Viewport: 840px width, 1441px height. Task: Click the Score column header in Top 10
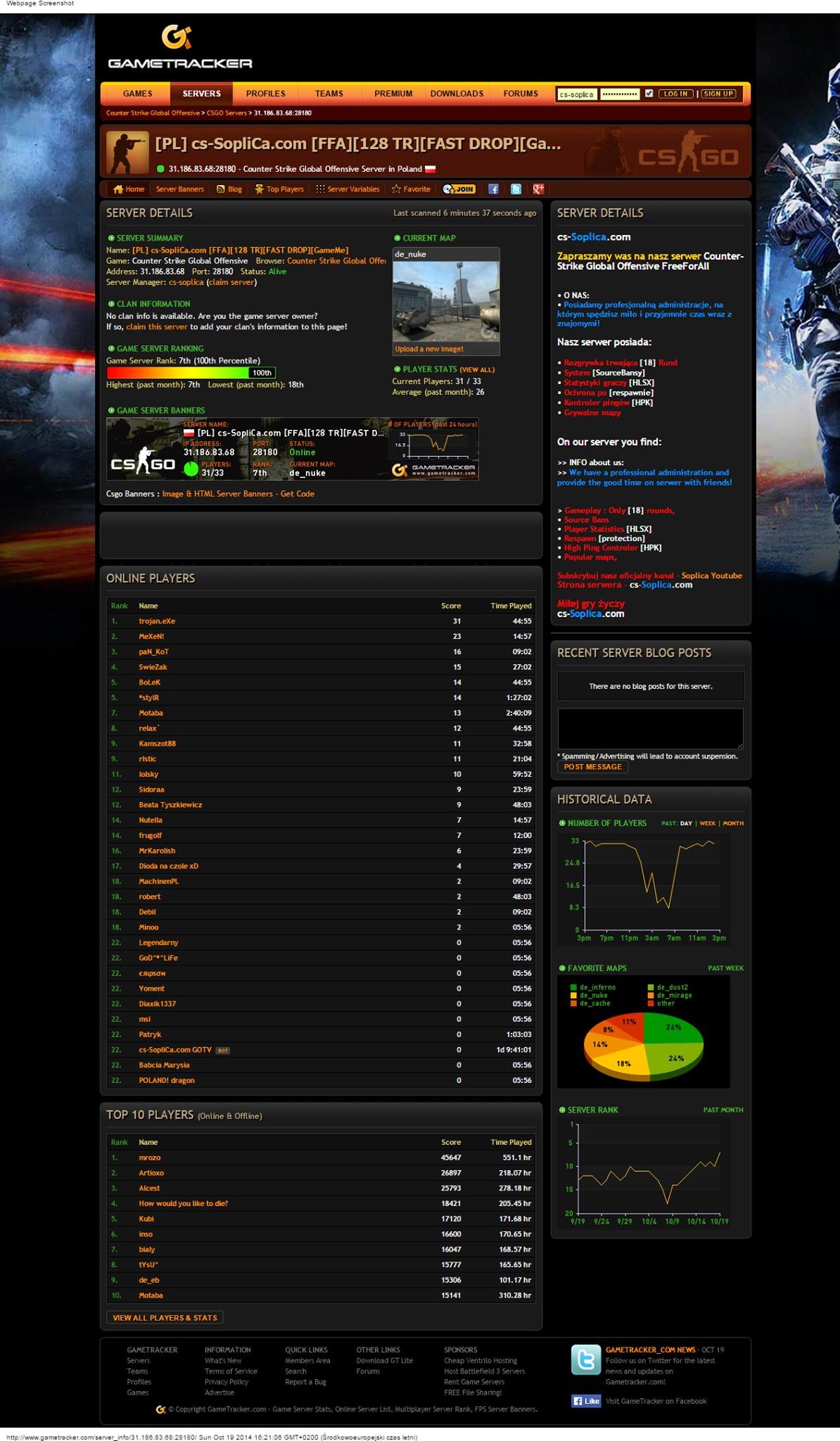coord(451,1142)
